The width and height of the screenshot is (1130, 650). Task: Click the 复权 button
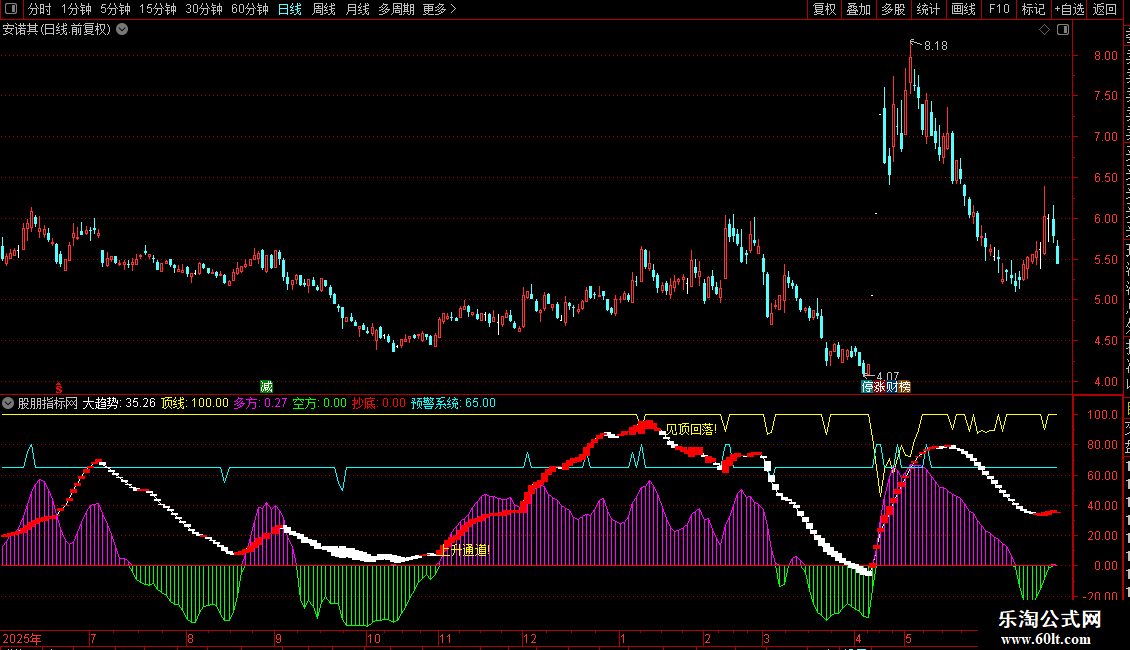[x=824, y=9]
